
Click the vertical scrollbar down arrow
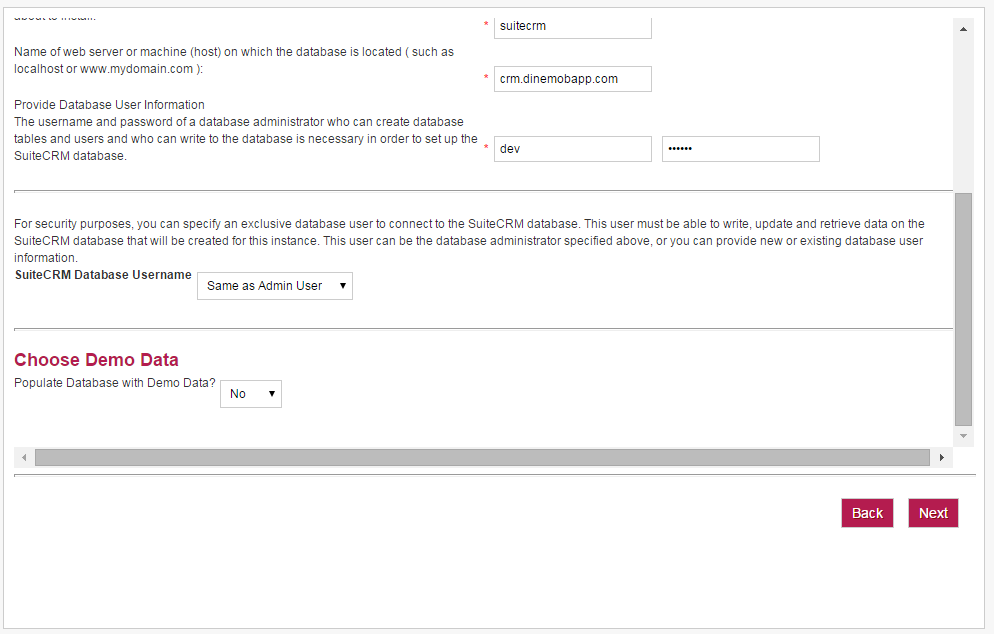[x=964, y=436]
